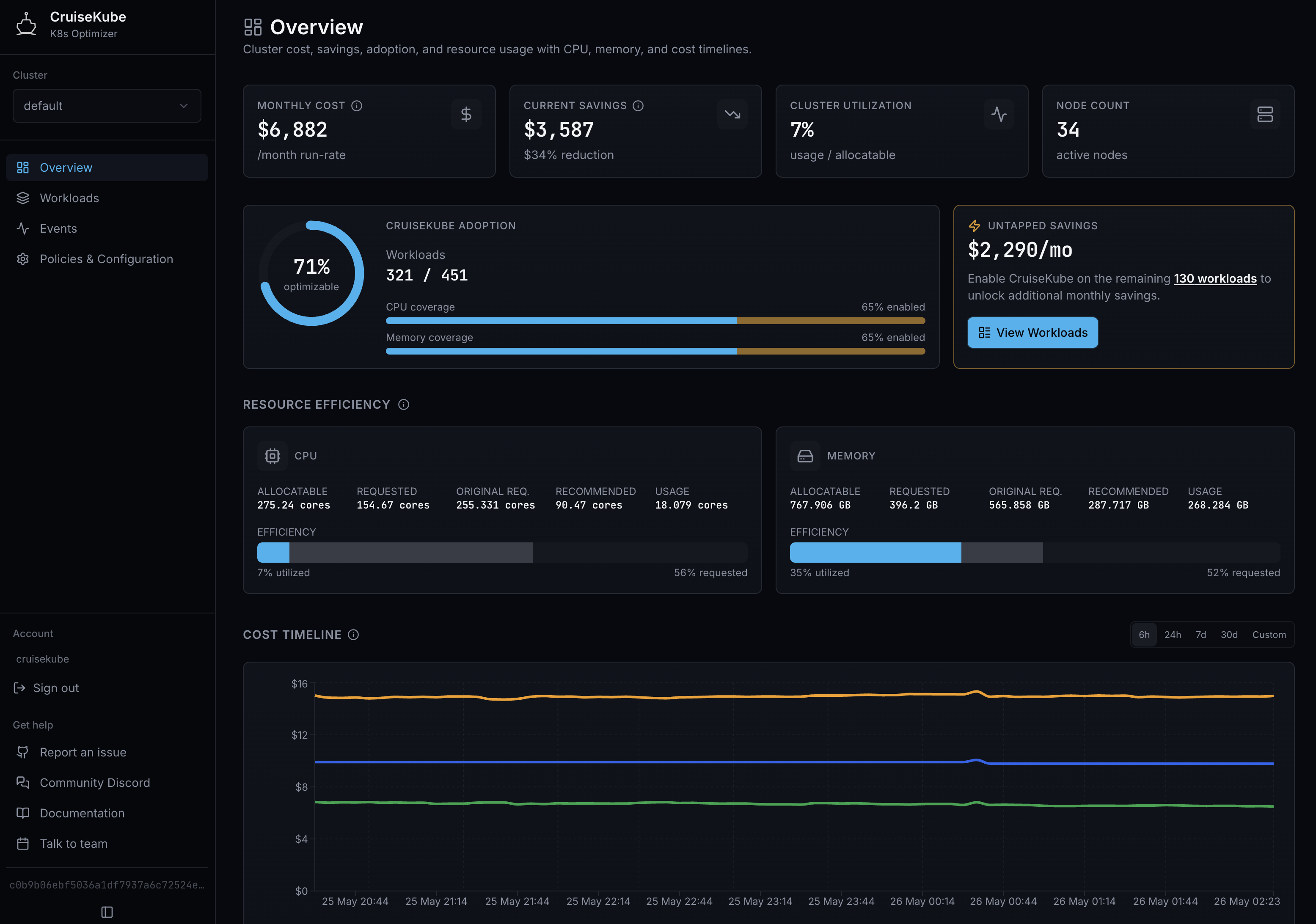Click the Policies gear icon

pos(23,258)
